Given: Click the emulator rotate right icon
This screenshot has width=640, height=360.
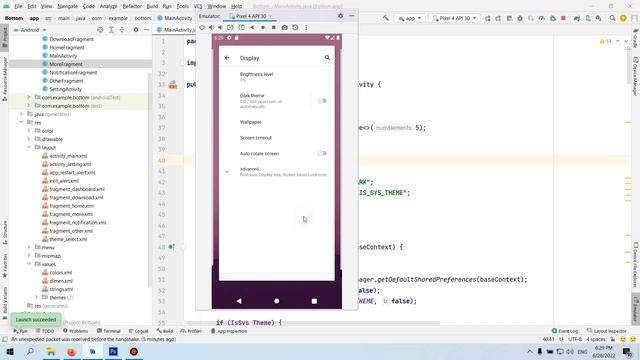Looking at the screenshot, I should click(241, 27).
